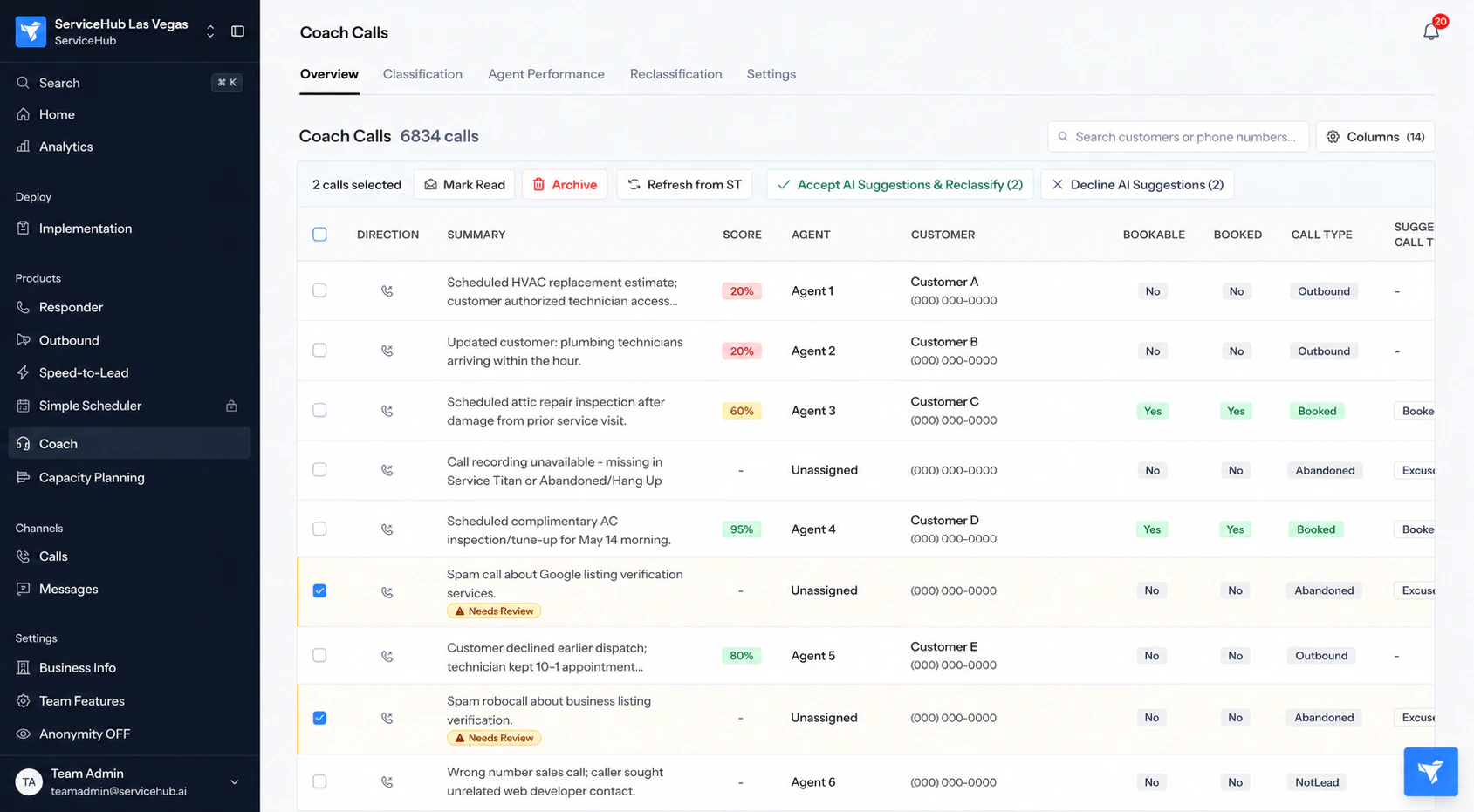Open the Columns (14) selector
The width and height of the screenshot is (1474, 812).
coord(1375,137)
